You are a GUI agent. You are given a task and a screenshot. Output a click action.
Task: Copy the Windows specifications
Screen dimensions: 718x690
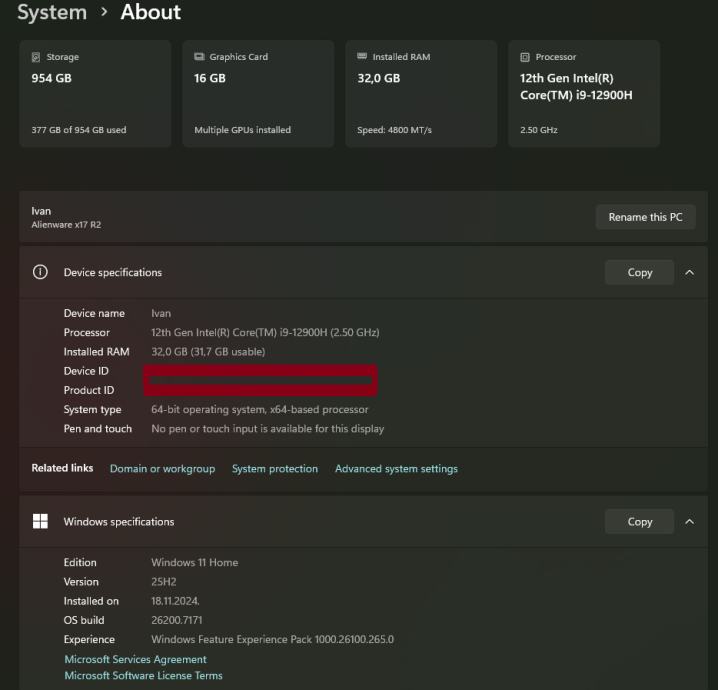(x=639, y=521)
